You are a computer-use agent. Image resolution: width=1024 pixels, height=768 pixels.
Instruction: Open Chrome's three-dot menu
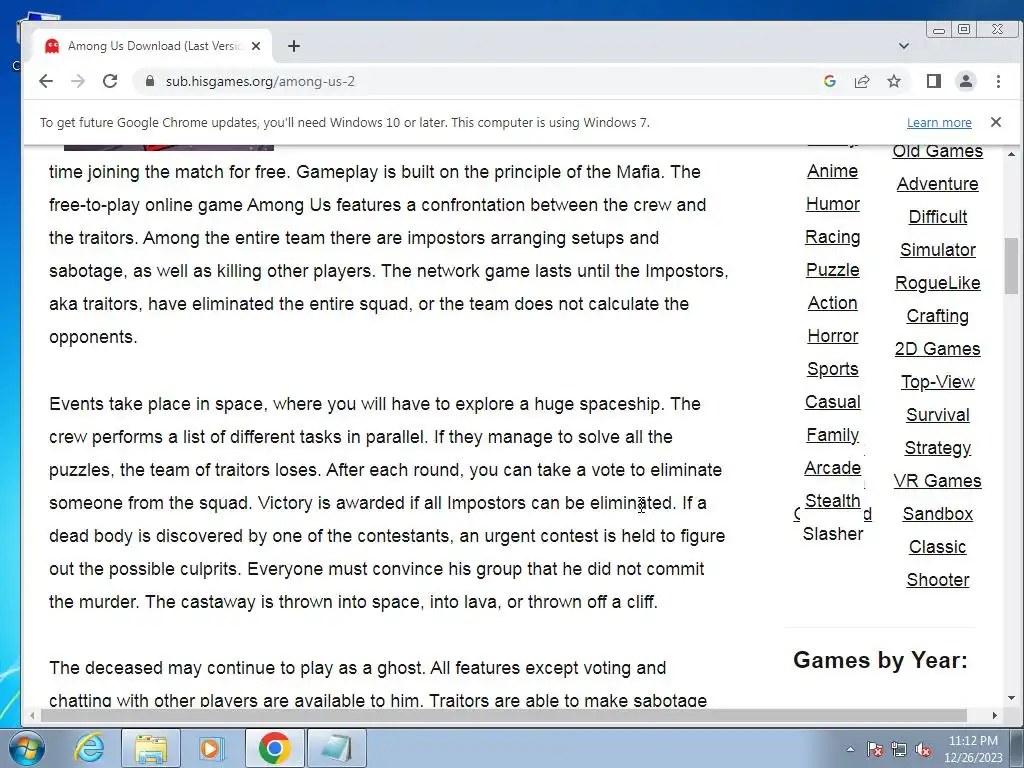998,81
